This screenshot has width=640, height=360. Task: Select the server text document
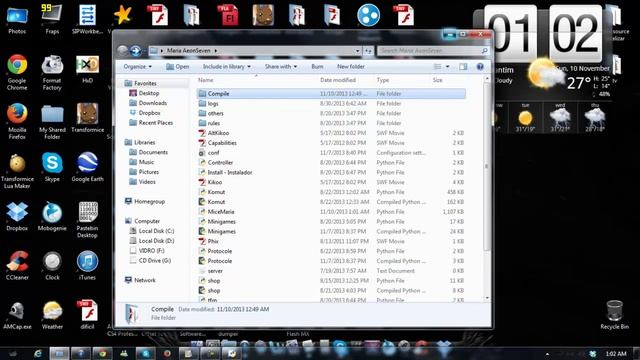[331, 271]
